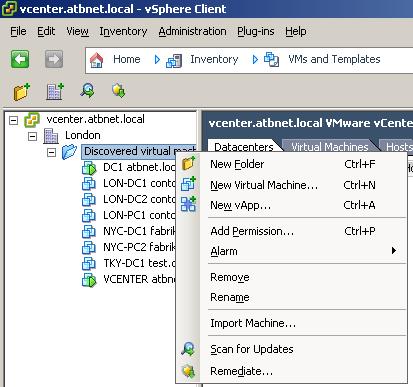Screen dimensions: 413x387
Task: Choose Rename from context menu
Action: tap(292, 297)
